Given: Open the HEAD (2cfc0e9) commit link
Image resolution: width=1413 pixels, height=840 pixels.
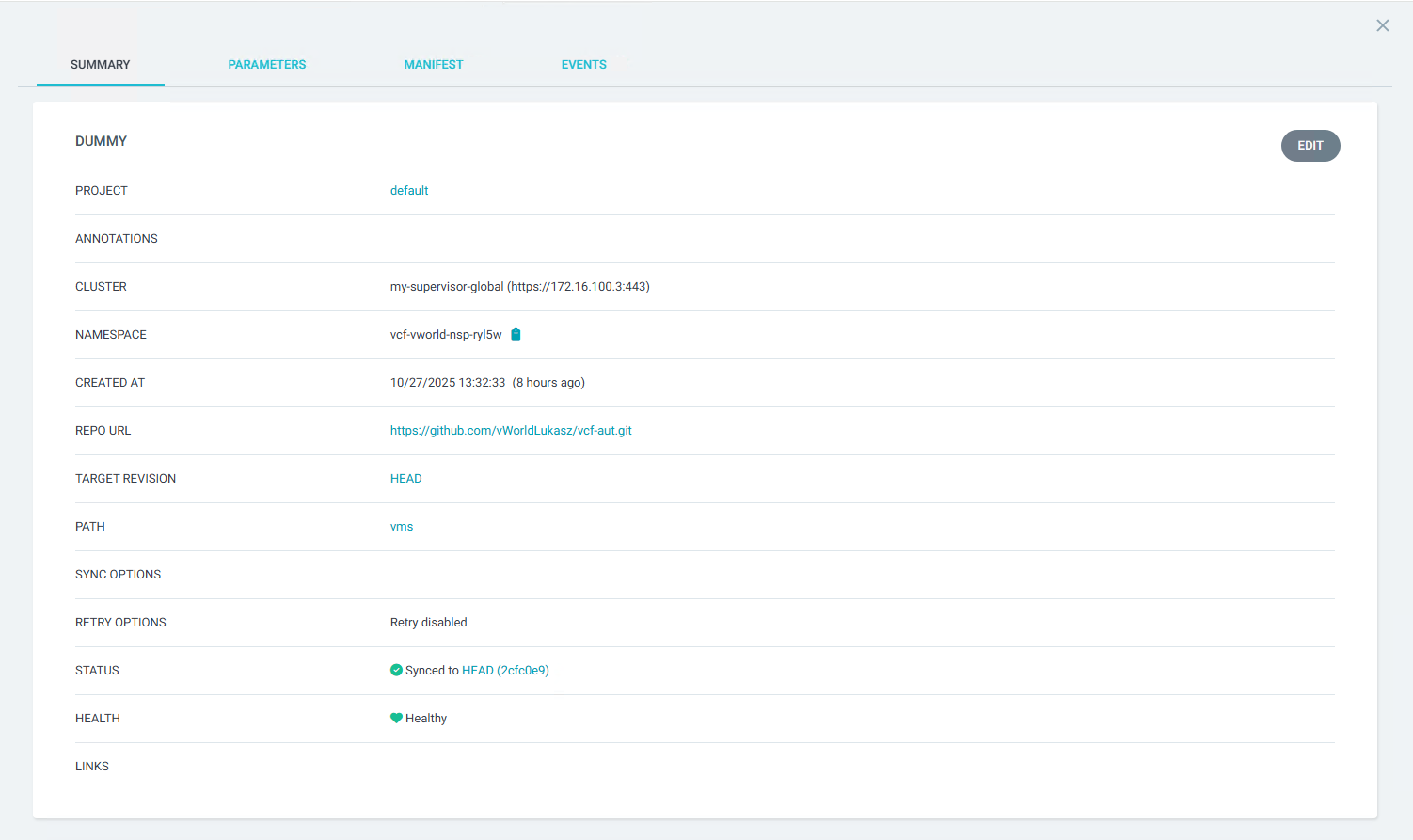Looking at the screenshot, I should point(505,671).
